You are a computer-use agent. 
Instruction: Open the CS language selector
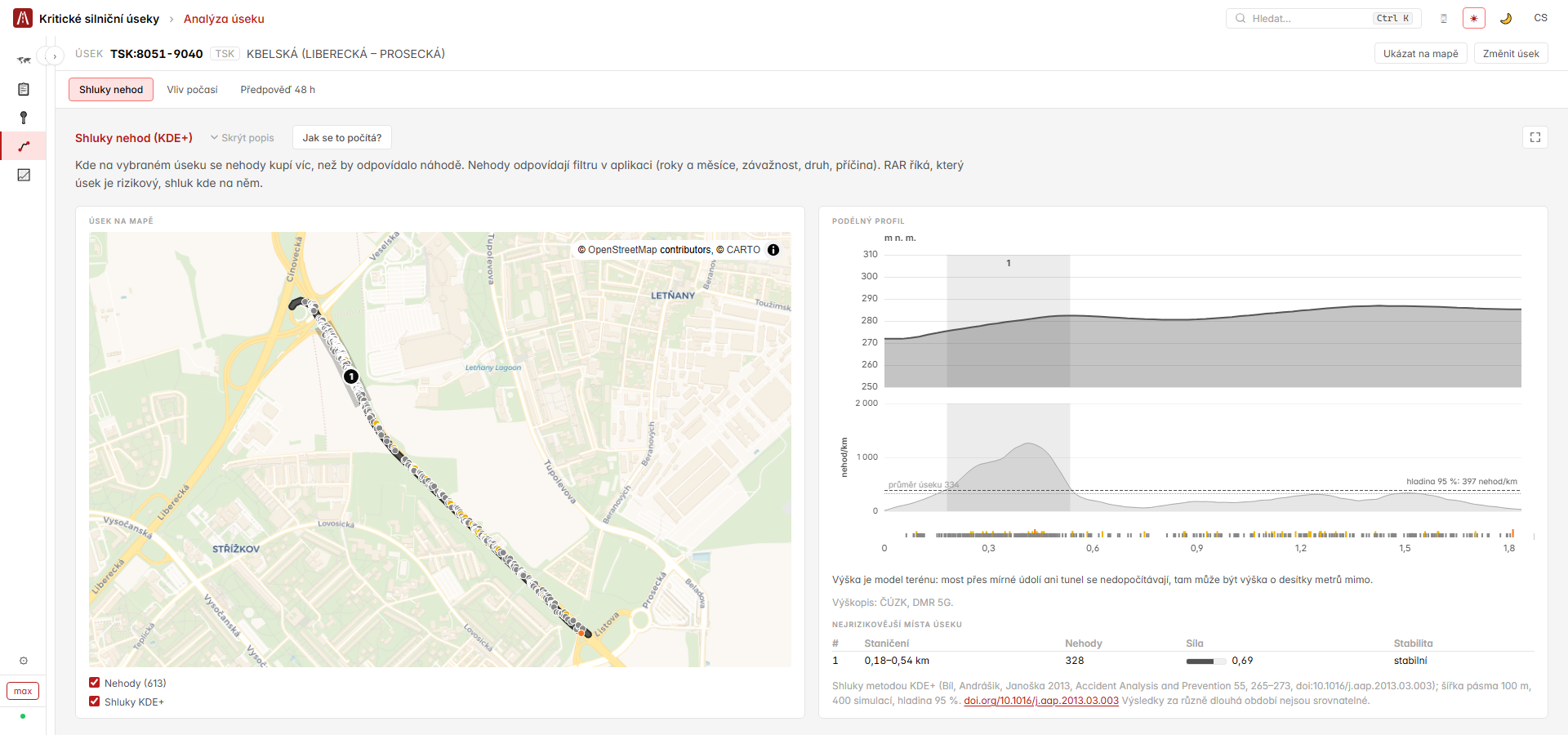(x=1540, y=18)
